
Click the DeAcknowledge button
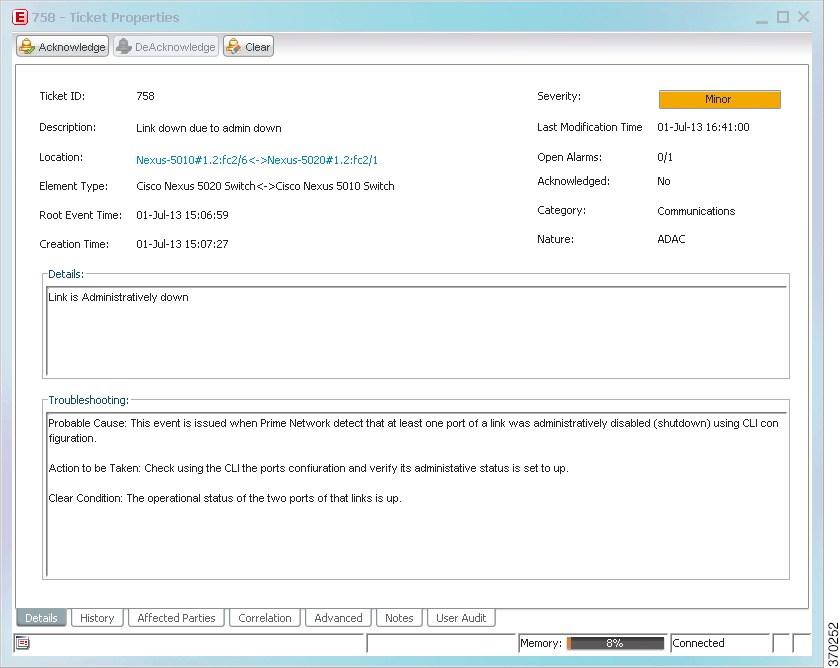coord(166,47)
